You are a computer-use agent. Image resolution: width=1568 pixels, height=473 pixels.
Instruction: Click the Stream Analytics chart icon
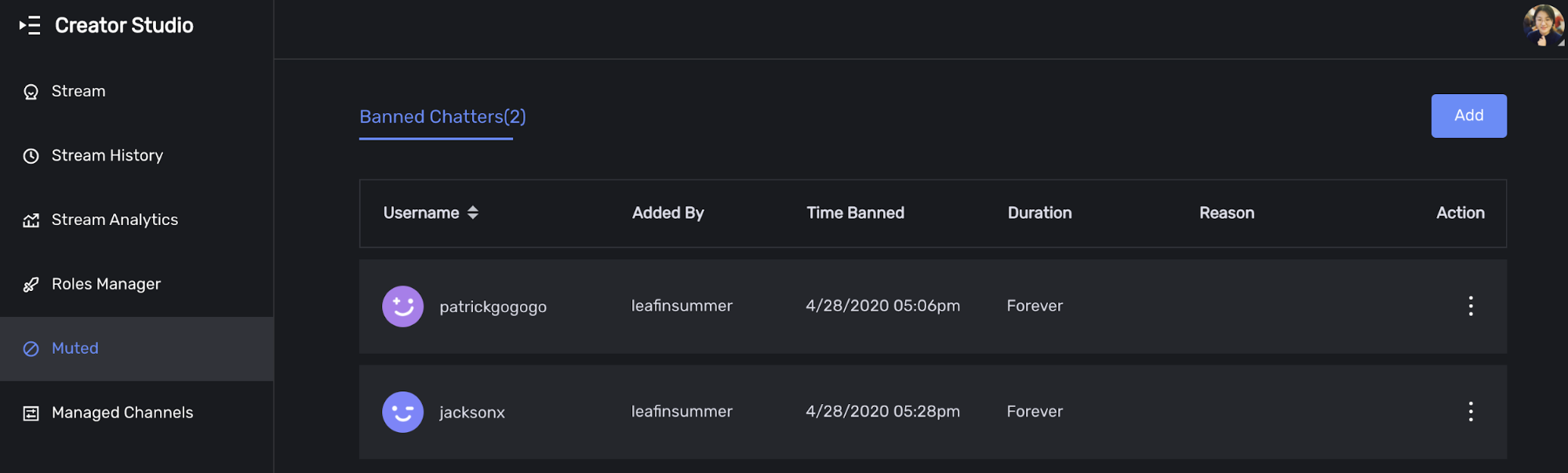coord(31,220)
